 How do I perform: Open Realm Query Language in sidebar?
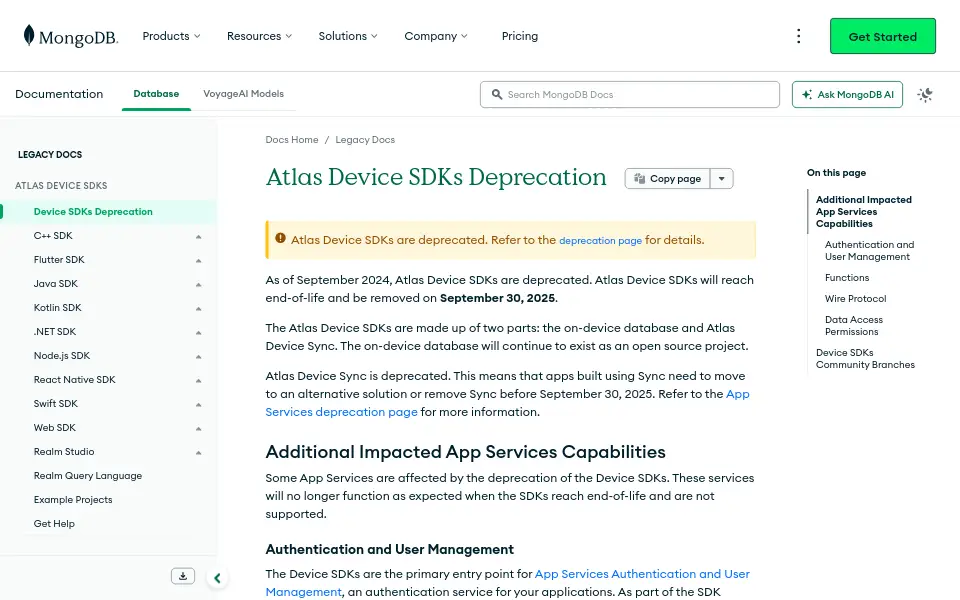click(88, 476)
